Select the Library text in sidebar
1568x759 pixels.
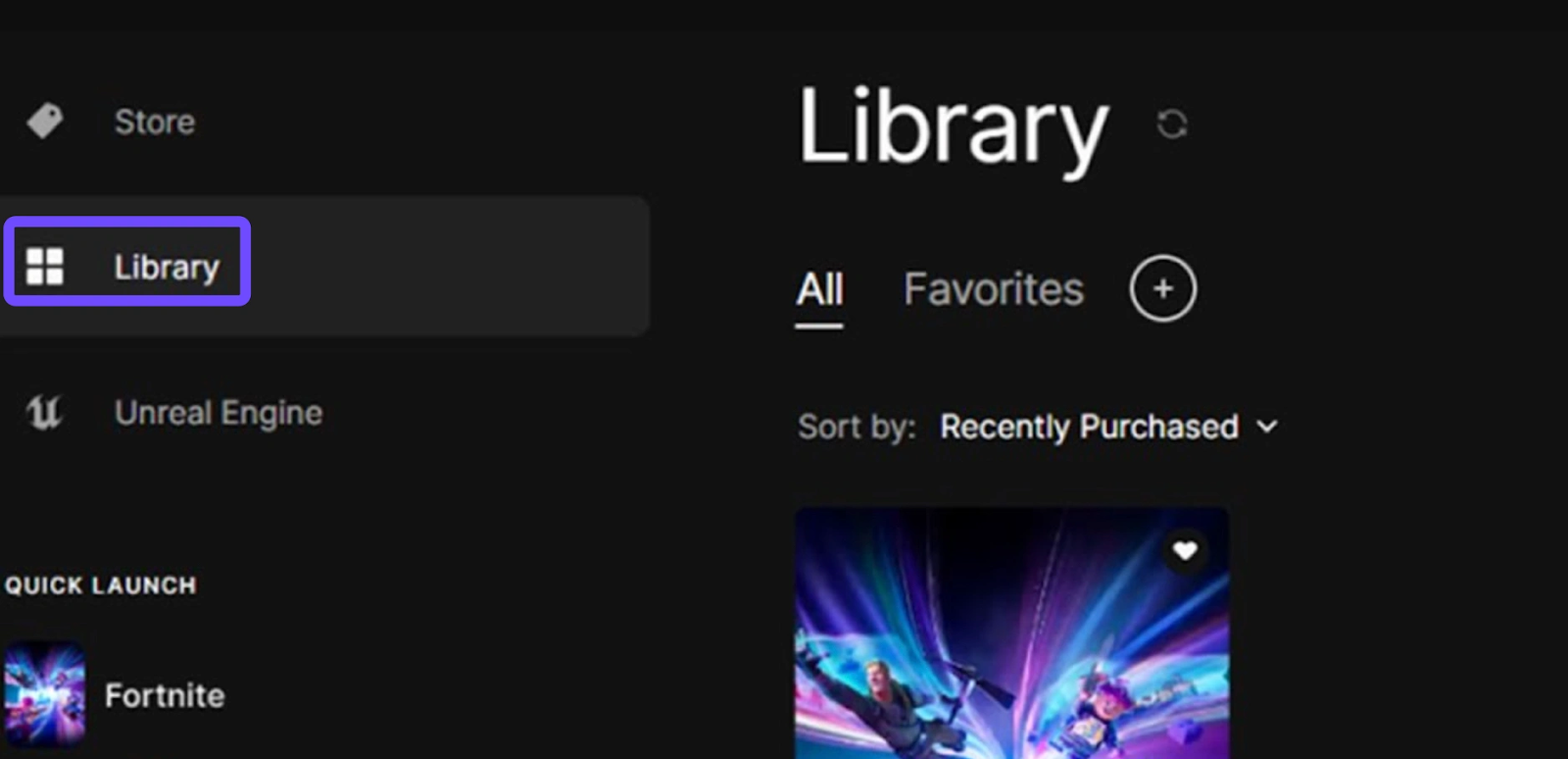167,267
